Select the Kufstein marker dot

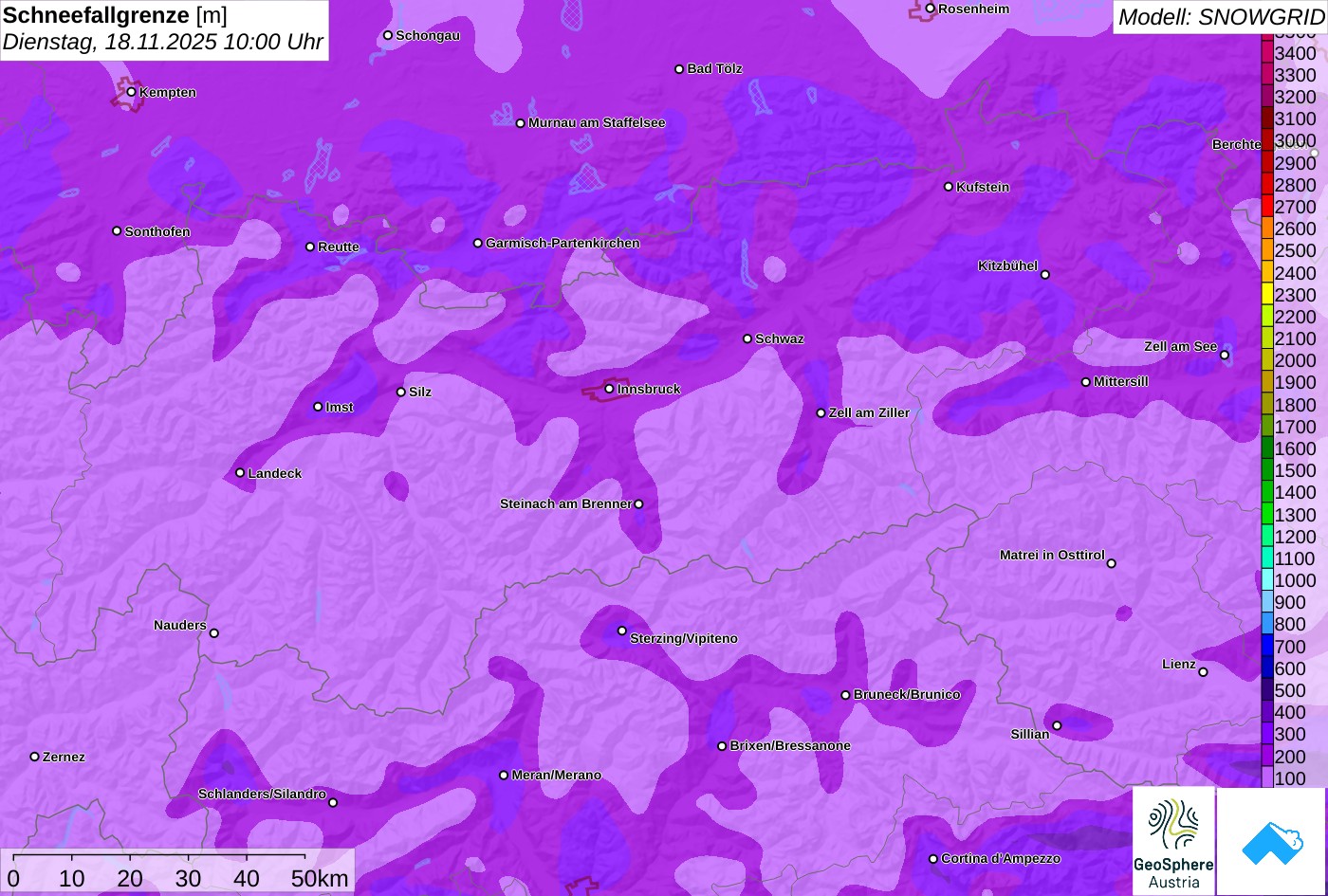coord(948,187)
